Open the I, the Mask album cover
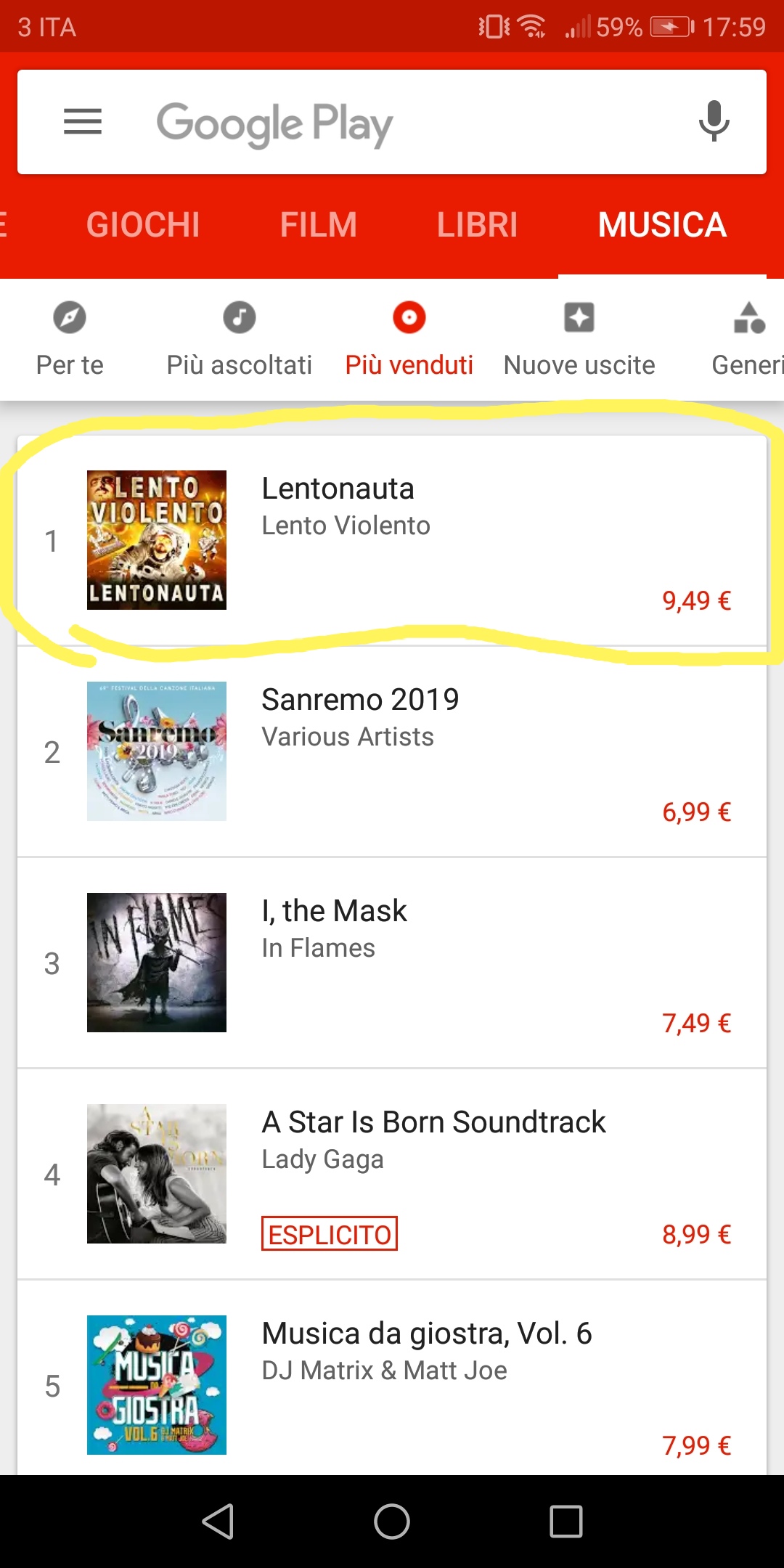Screen dimensions: 784x1568 tap(157, 963)
